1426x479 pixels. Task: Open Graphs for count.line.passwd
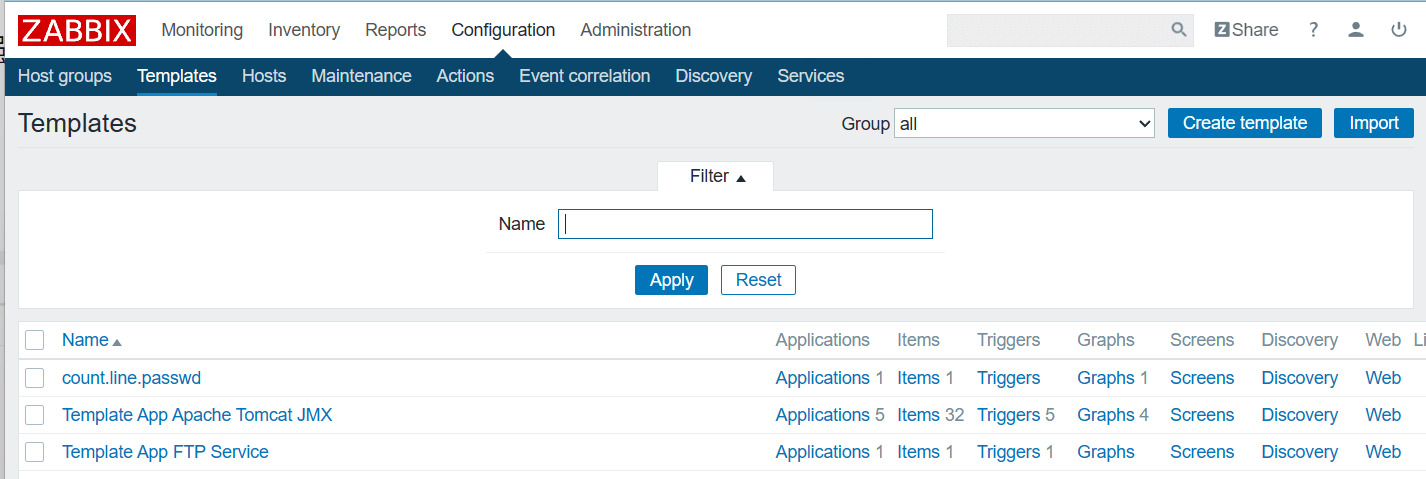pos(1106,378)
